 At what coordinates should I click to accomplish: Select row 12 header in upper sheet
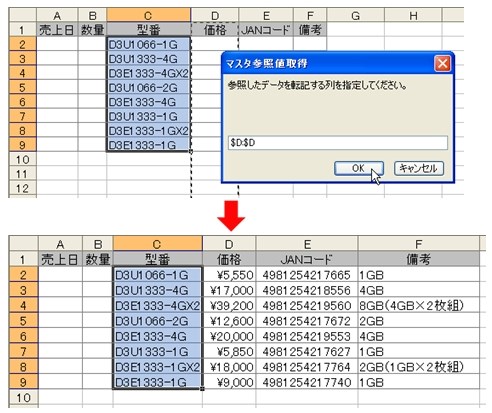22,188
